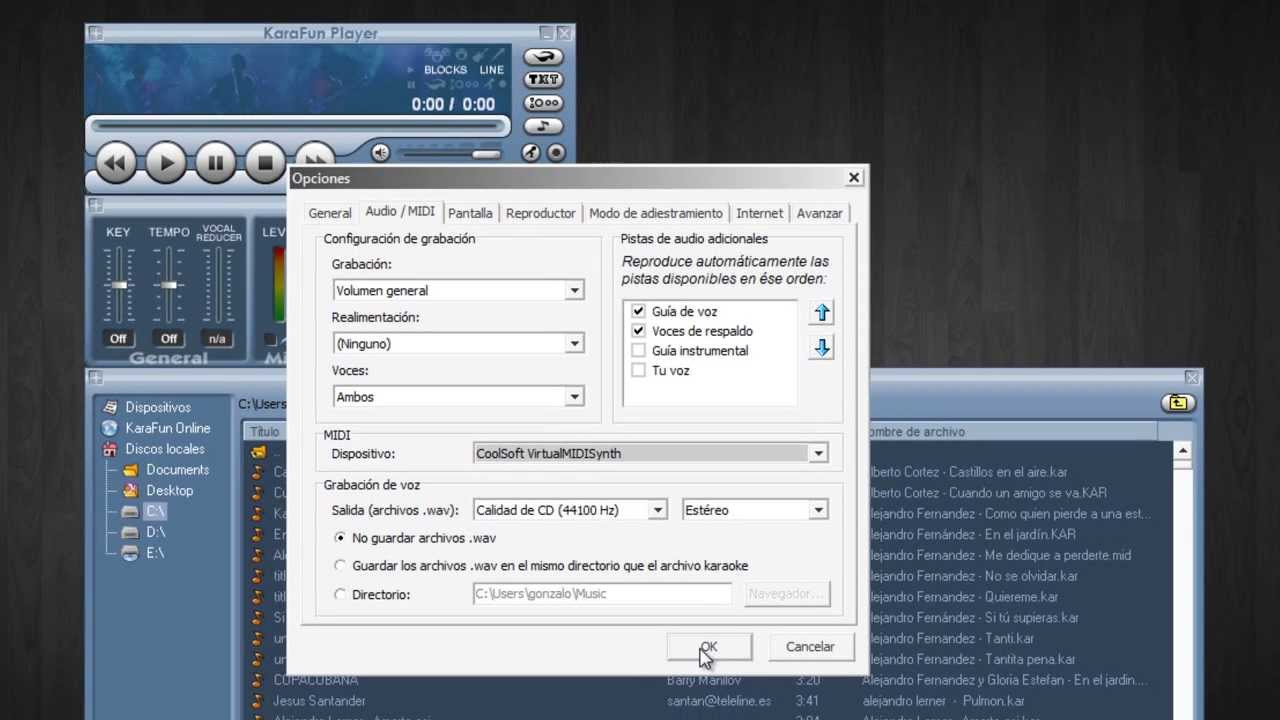Open the Grabación dropdown showing Volumen general
This screenshot has width=1280, height=720.
coord(459,290)
